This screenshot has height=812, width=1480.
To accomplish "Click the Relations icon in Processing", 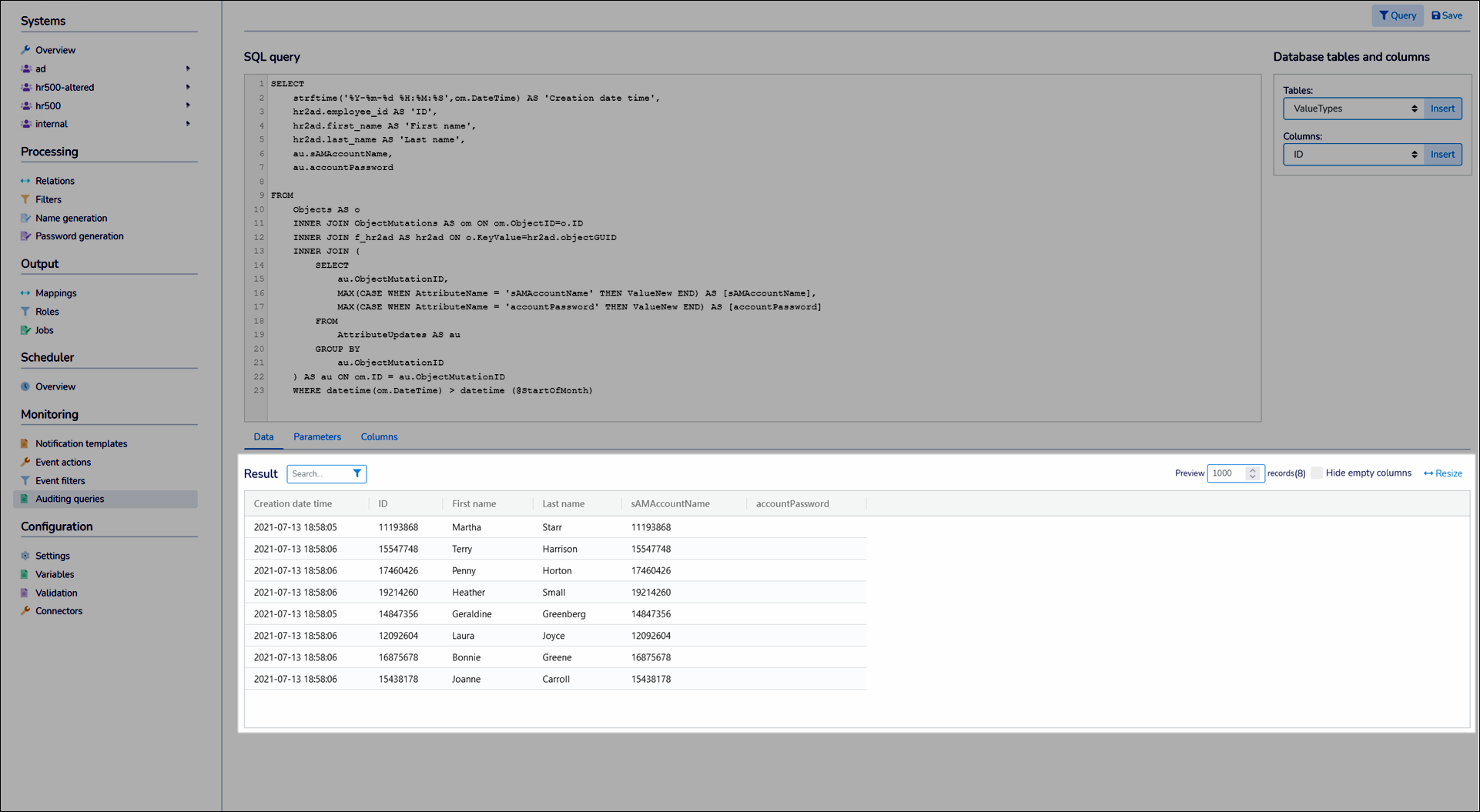I will 25,181.
